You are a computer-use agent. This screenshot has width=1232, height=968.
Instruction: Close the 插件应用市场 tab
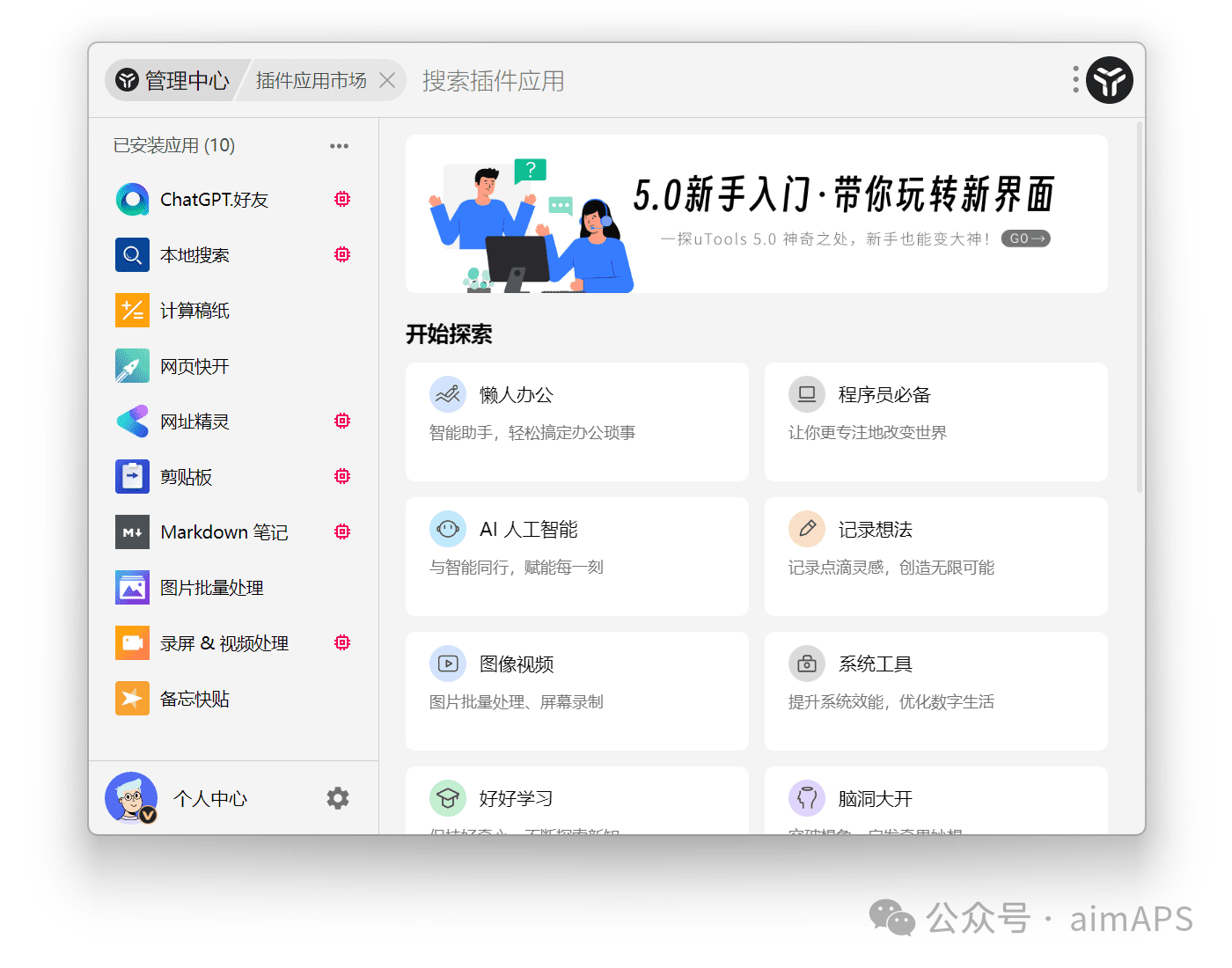[387, 81]
